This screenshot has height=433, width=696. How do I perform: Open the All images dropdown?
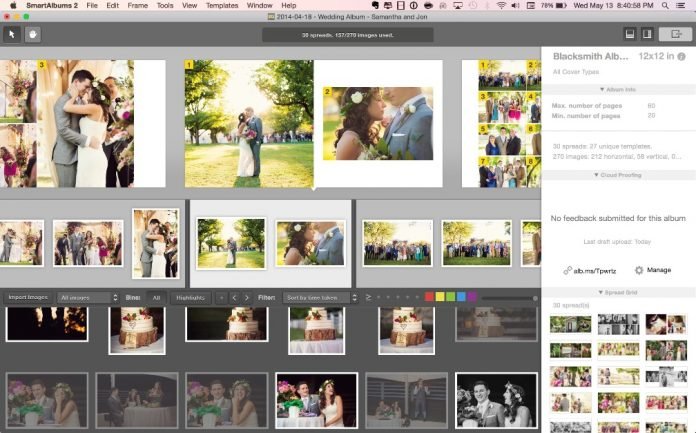[x=88, y=298]
